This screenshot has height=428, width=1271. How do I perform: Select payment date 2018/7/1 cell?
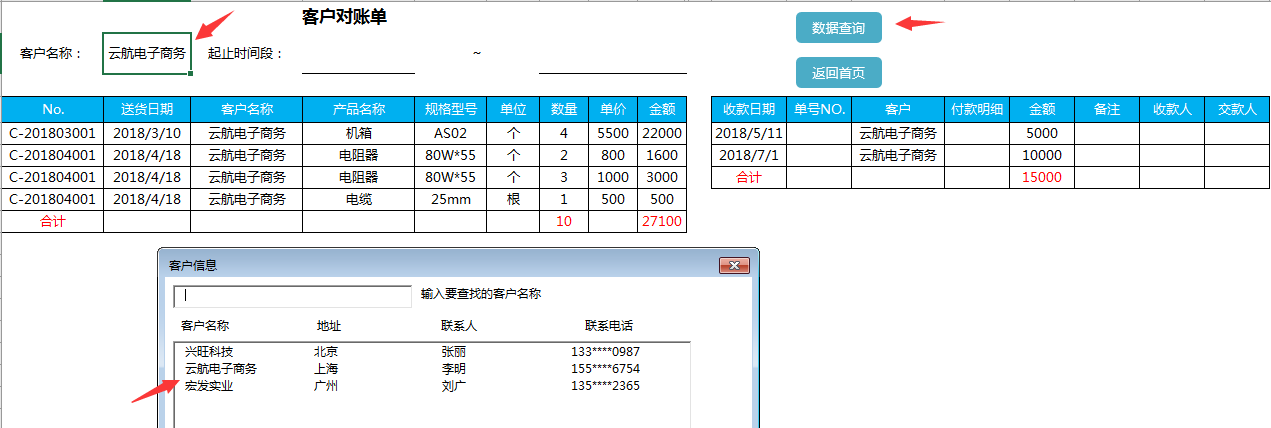[748, 155]
